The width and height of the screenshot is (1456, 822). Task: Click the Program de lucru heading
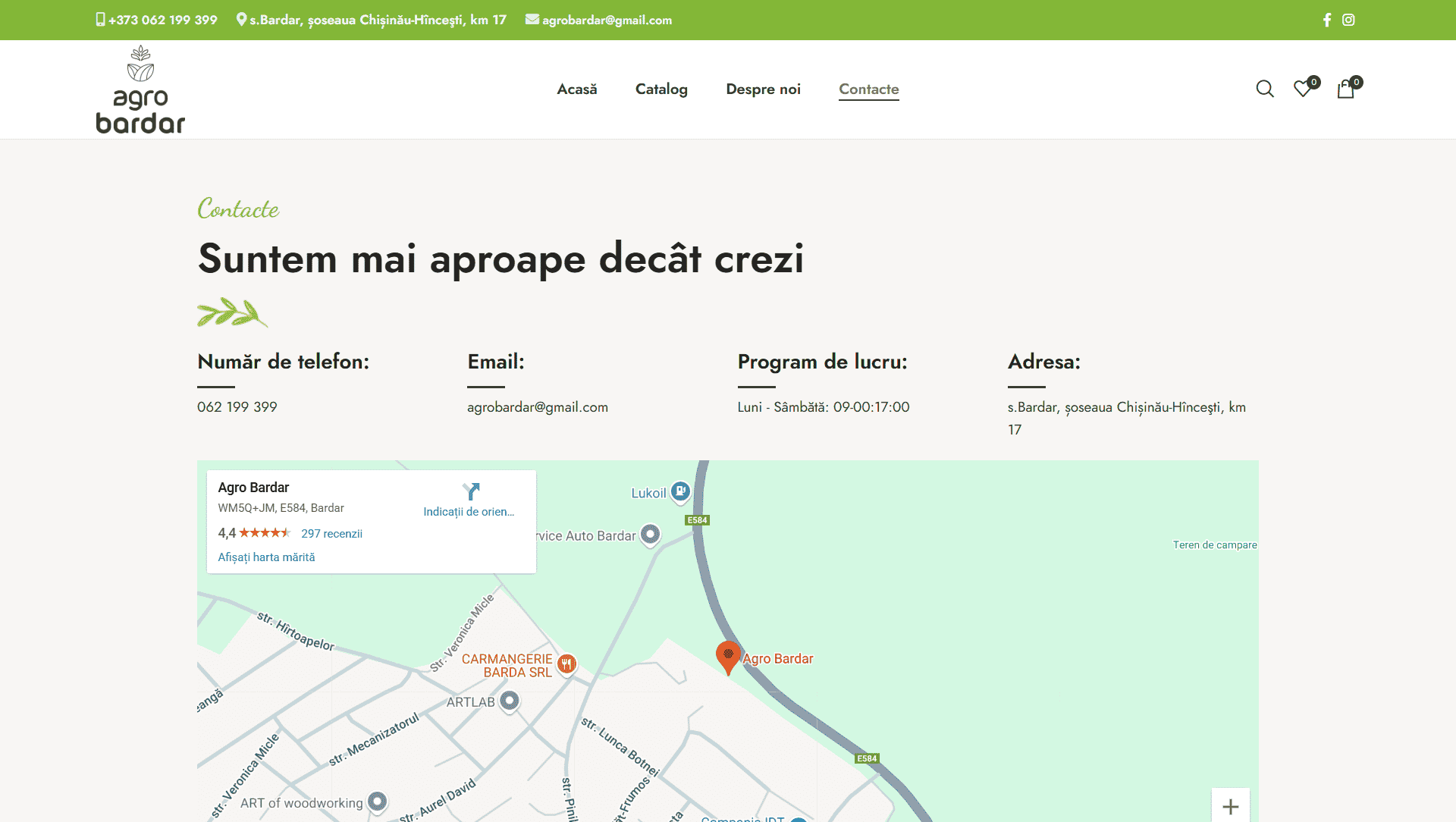pyautogui.click(x=823, y=362)
